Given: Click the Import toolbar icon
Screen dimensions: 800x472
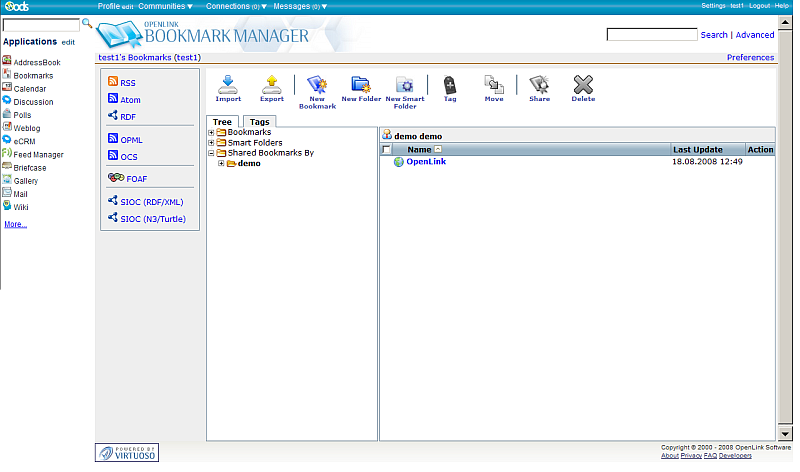Looking at the screenshot, I should [228, 85].
